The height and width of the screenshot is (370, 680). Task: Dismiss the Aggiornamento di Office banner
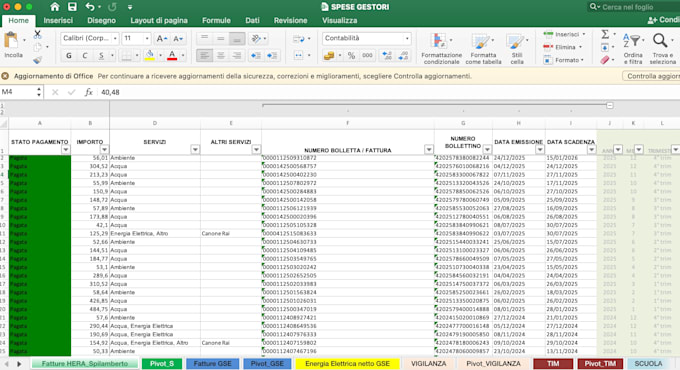tap(5, 76)
